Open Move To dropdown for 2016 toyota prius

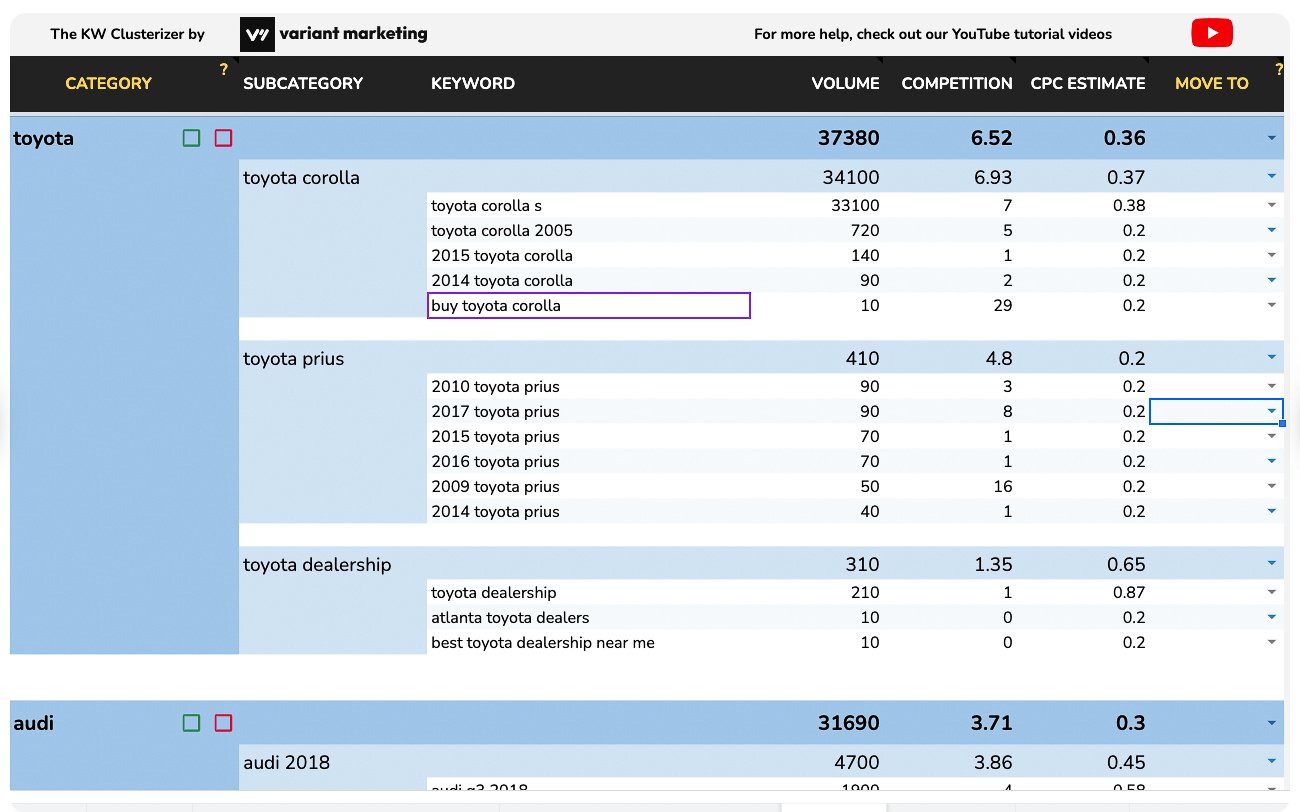click(x=1271, y=461)
